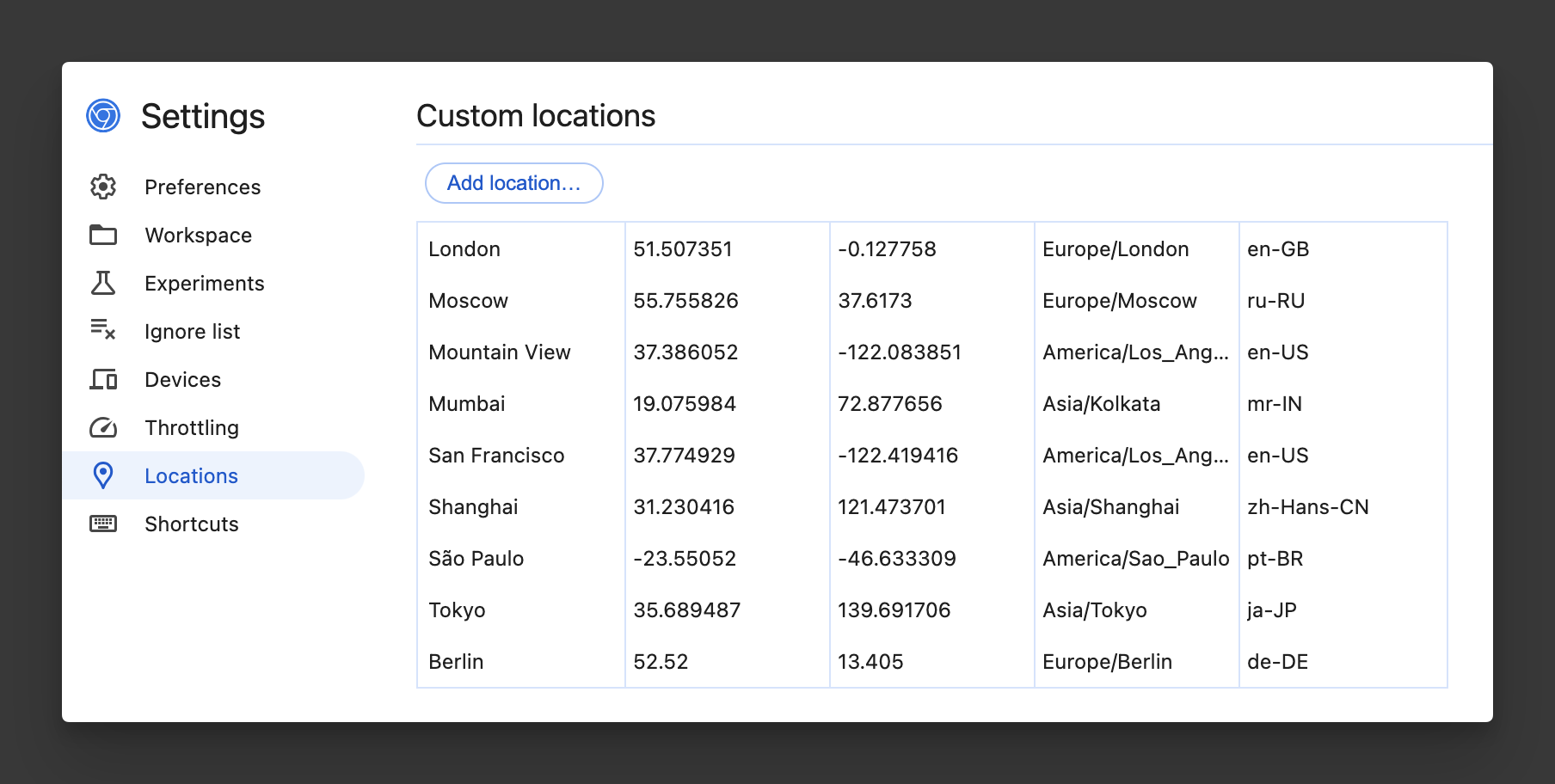Click London latitude 51.507351
The image size is (1555, 784).
[683, 249]
